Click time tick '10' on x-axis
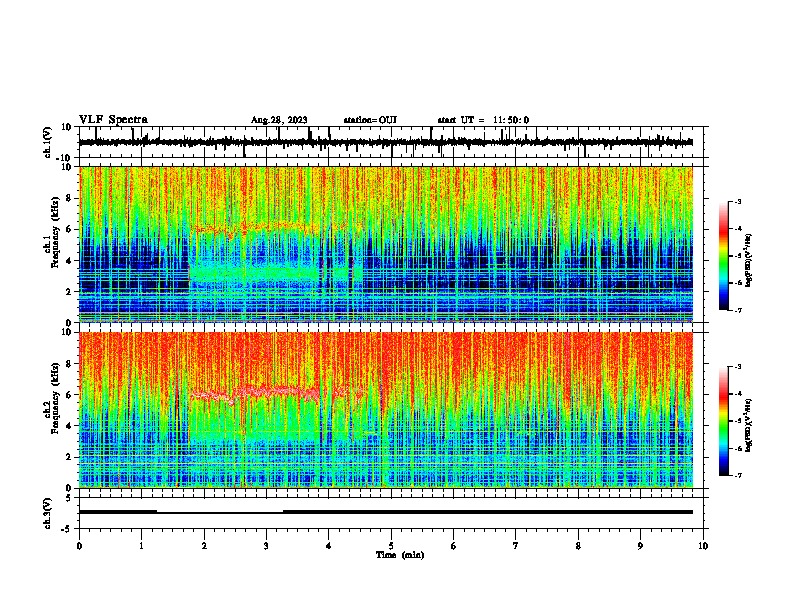The width and height of the screenshot is (792, 612). tap(703, 546)
